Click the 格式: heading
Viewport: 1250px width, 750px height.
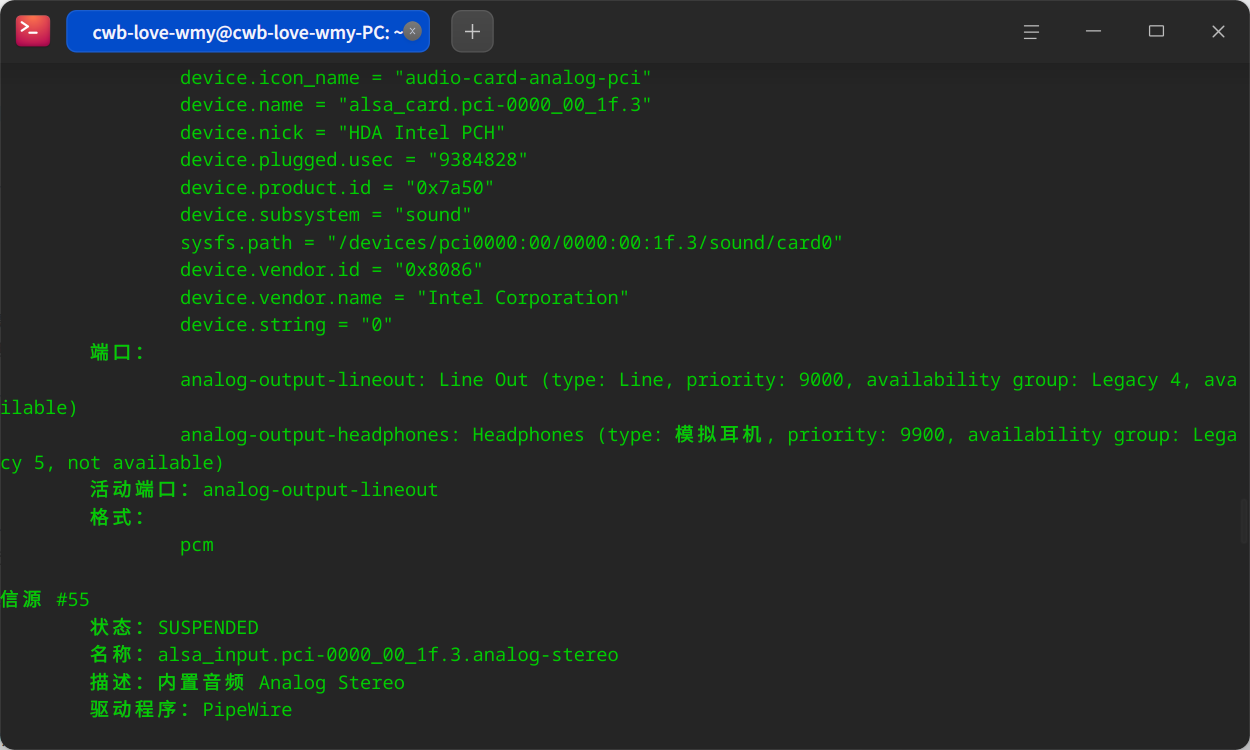click(118, 517)
